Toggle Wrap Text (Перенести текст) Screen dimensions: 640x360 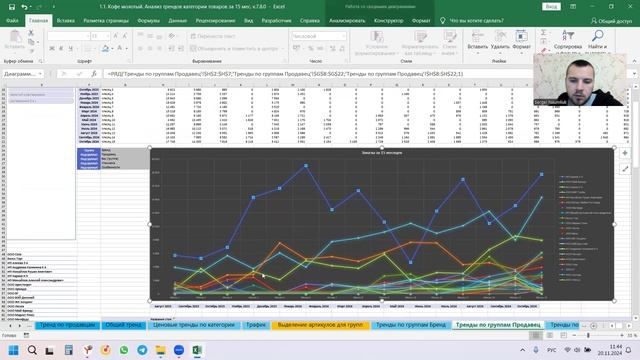point(213,36)
